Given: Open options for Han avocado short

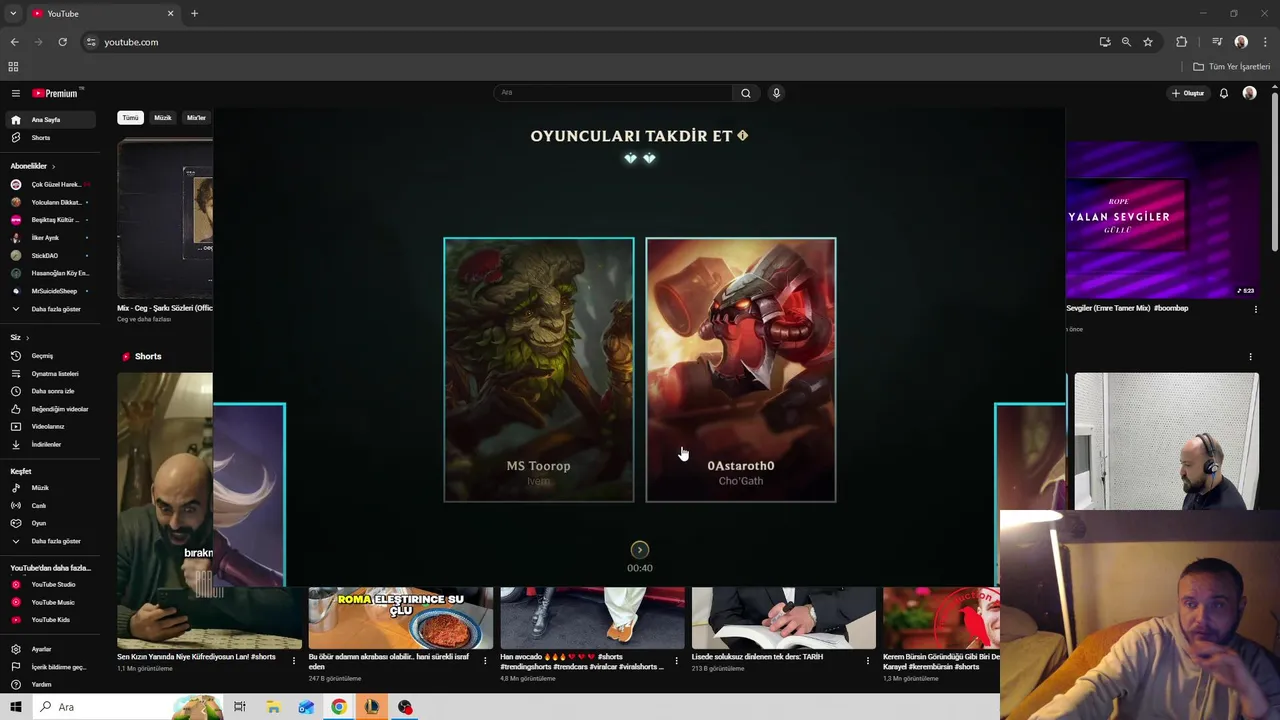Looking at the screenshot, I should (x=677, y=661).
